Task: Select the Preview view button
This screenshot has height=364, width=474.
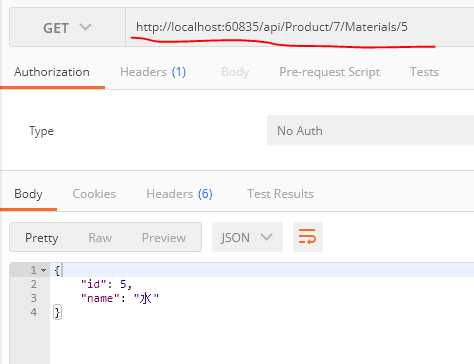Action: pos(164,238)
